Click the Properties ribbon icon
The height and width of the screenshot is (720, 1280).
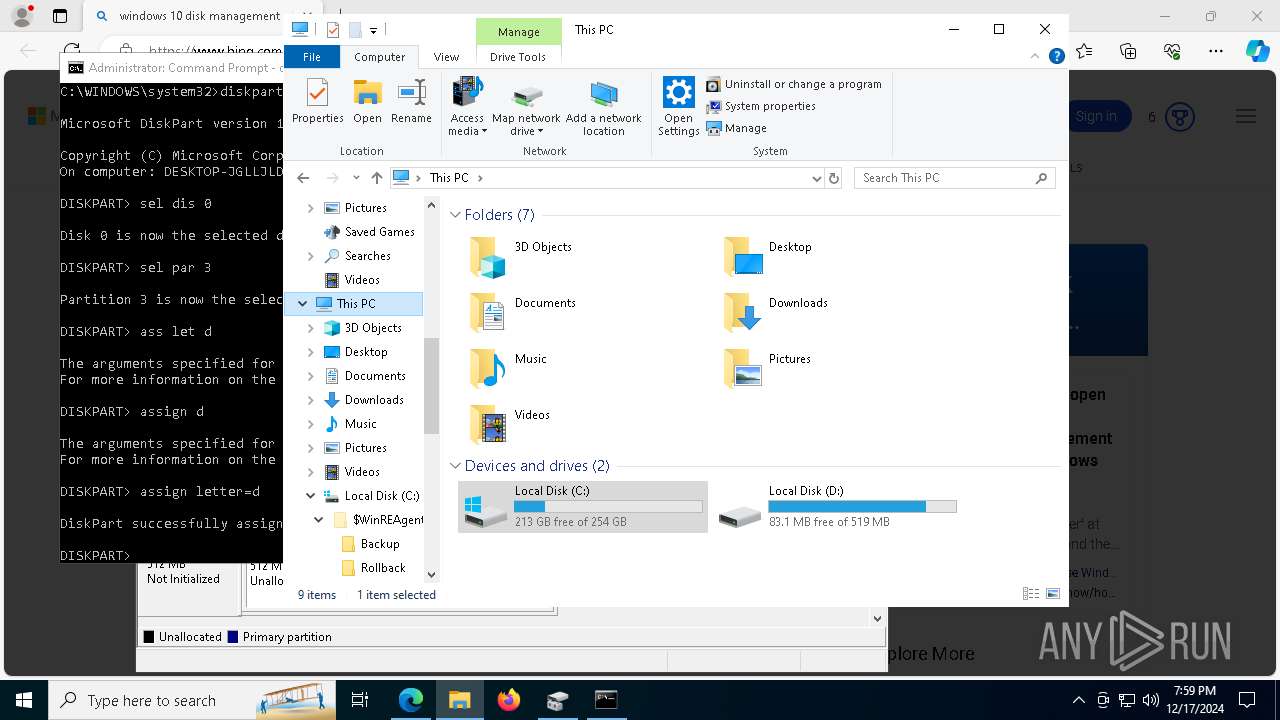318,100
